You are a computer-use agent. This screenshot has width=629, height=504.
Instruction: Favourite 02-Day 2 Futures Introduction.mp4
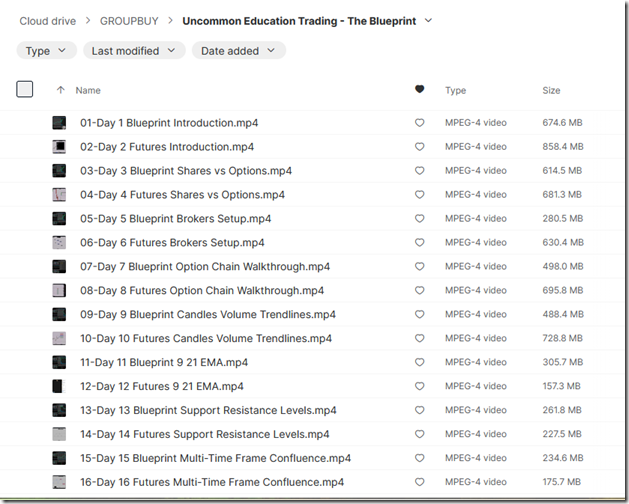420,147
